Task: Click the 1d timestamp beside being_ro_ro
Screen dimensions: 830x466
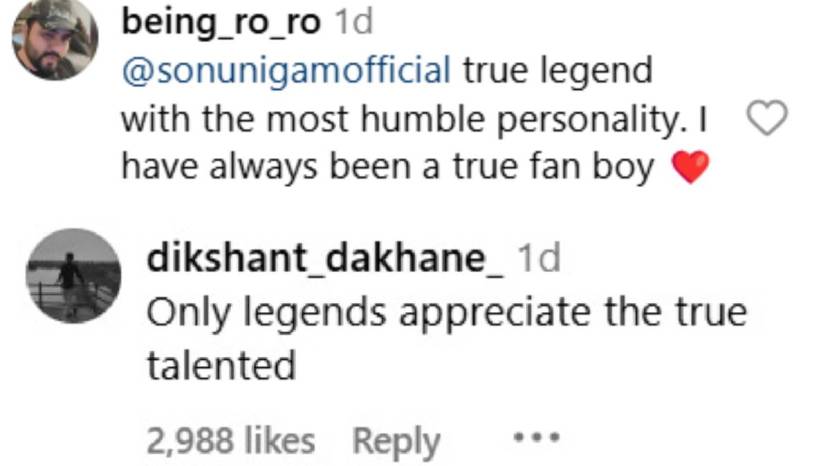Action: click(x=354, y=22)
